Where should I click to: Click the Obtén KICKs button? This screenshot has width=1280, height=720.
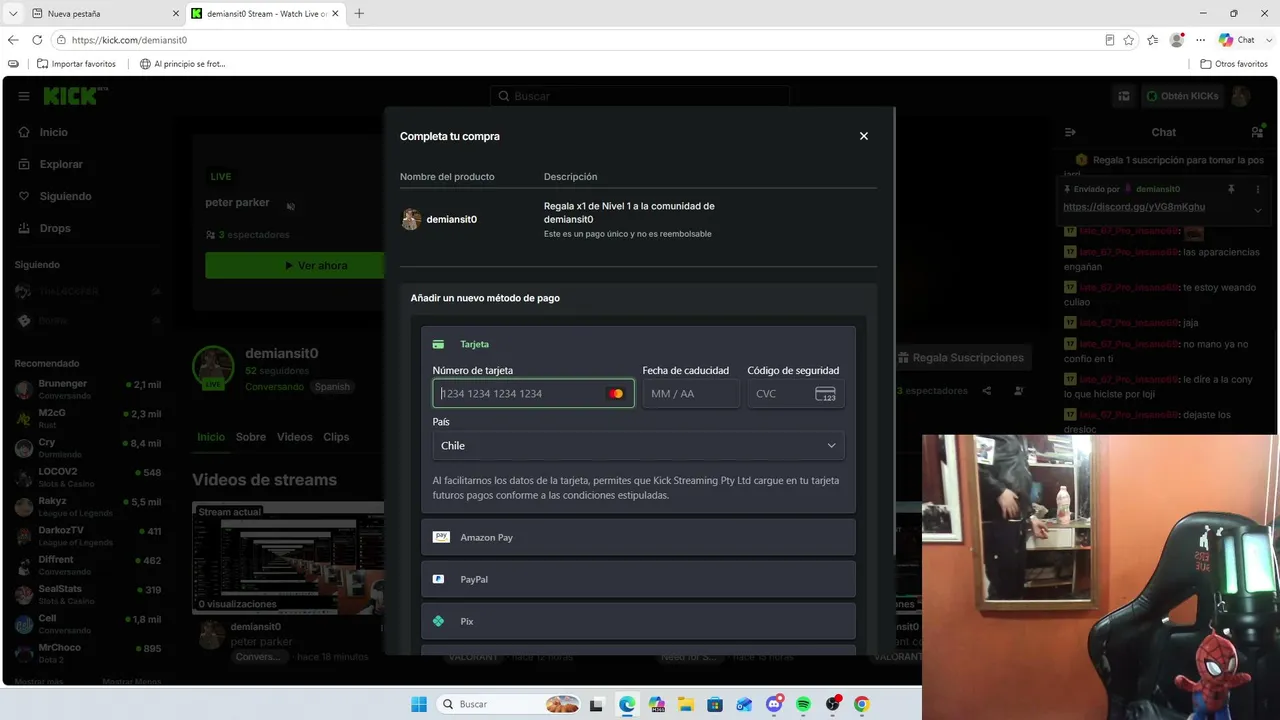click(1182, 96)
